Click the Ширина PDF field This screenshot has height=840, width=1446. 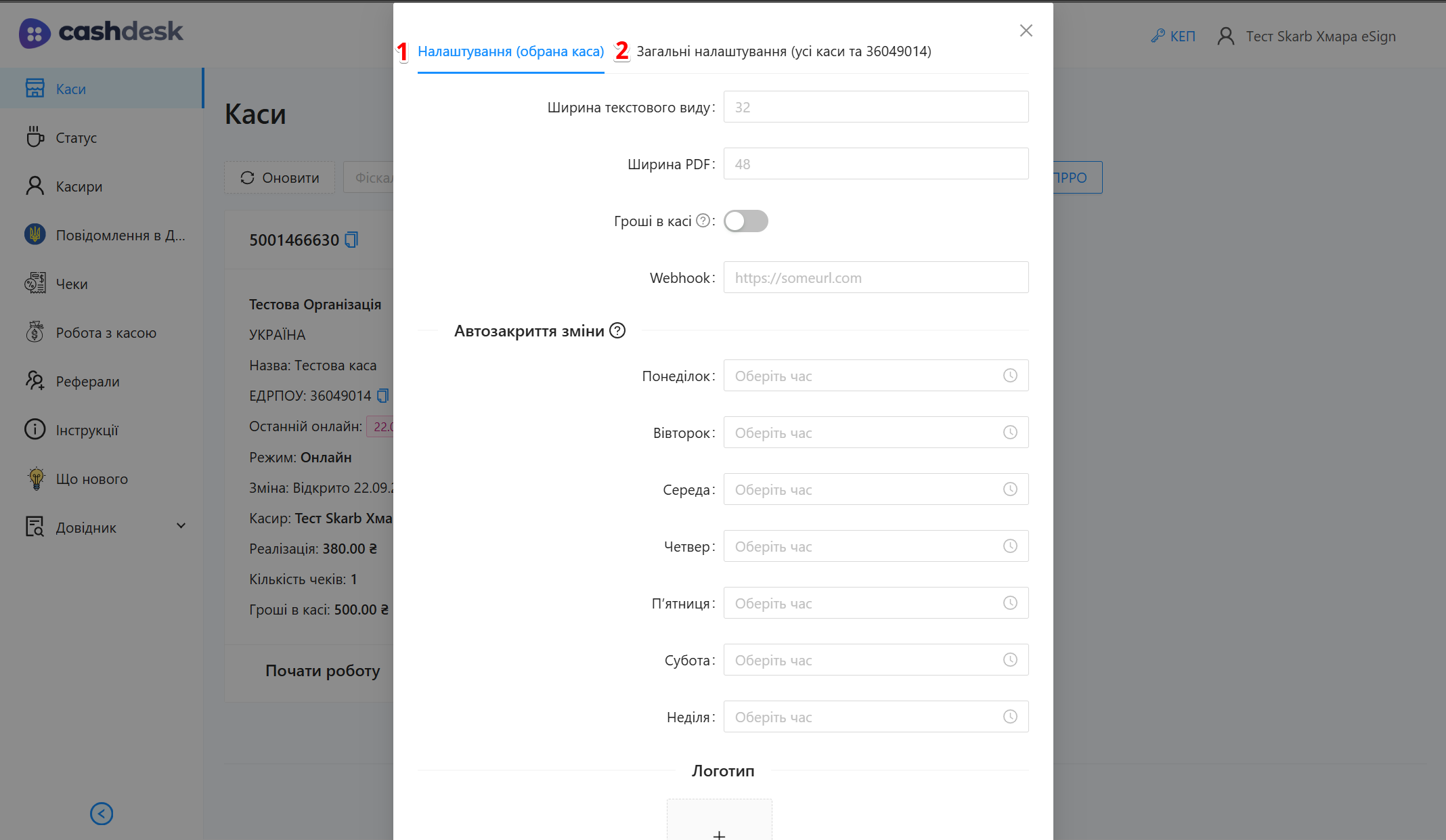[x=875, y=164]
